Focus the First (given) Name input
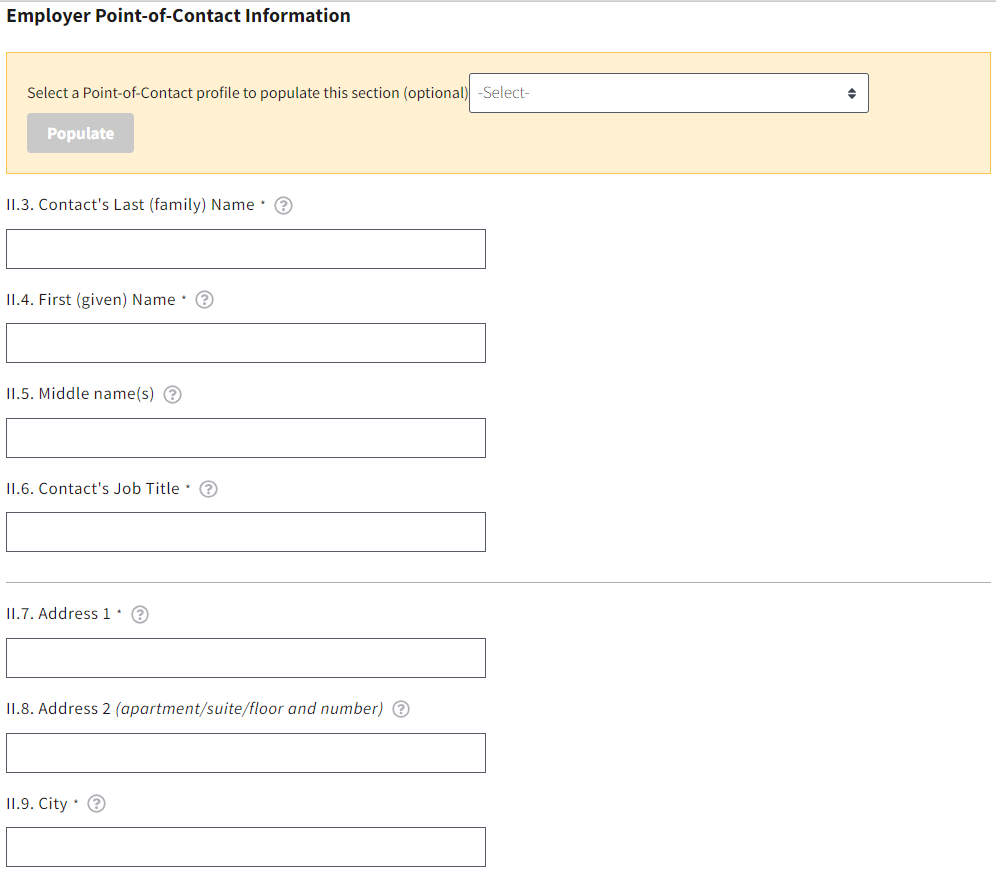Viewport: 996px width, 881px height. tap(246, 343)
